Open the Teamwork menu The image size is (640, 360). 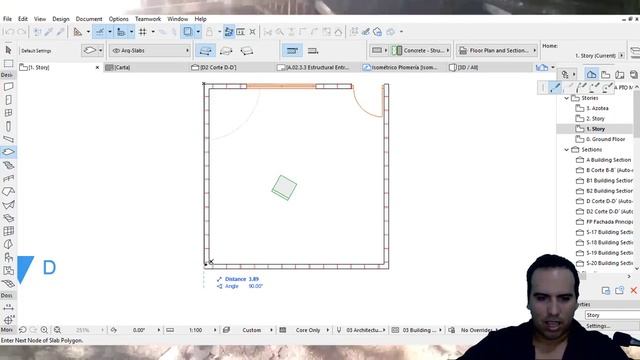pyautogui.click(x=148, y=19)
